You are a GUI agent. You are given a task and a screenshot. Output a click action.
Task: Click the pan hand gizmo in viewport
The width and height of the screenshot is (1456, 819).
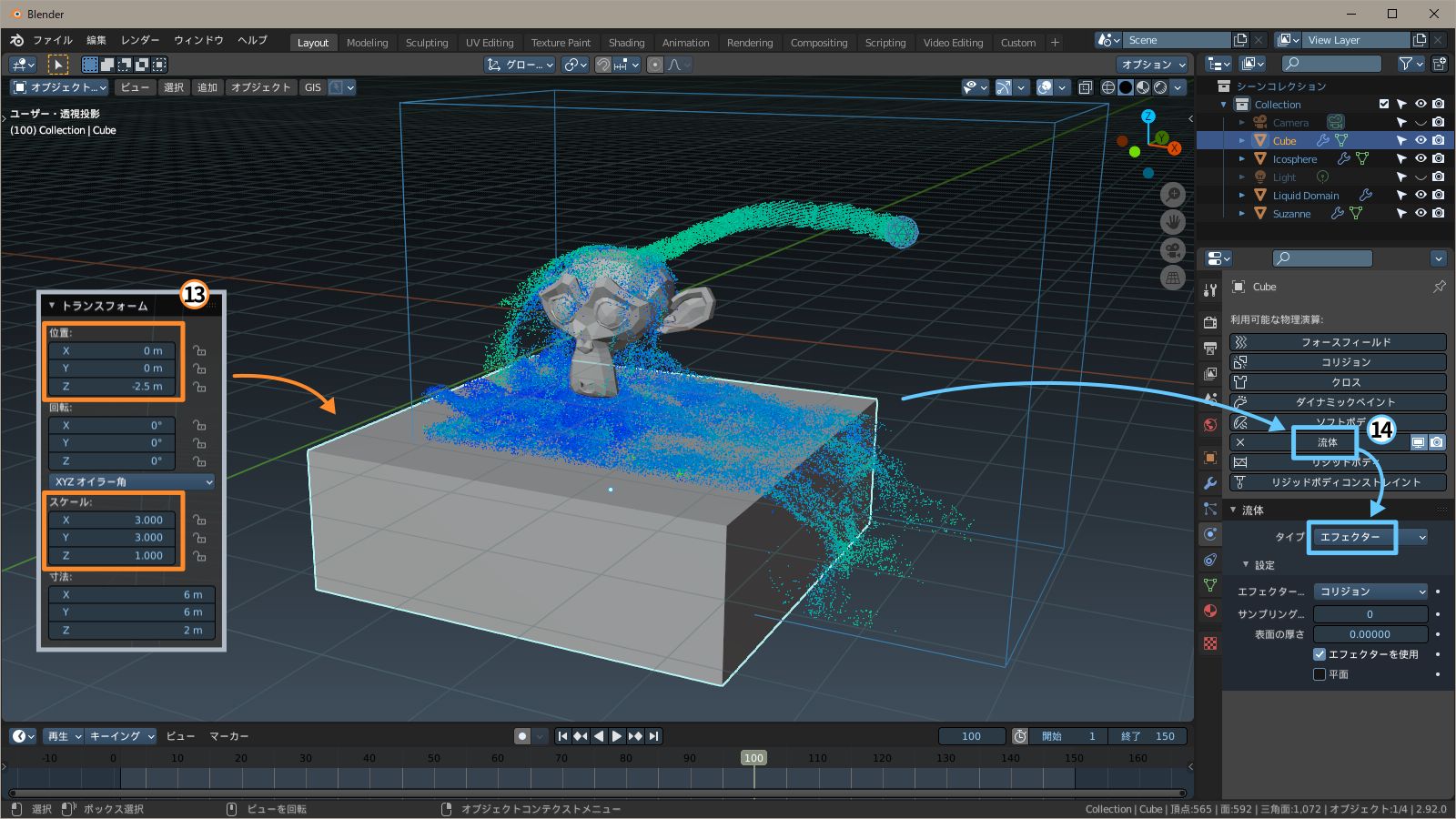[x=1173, y=222]
